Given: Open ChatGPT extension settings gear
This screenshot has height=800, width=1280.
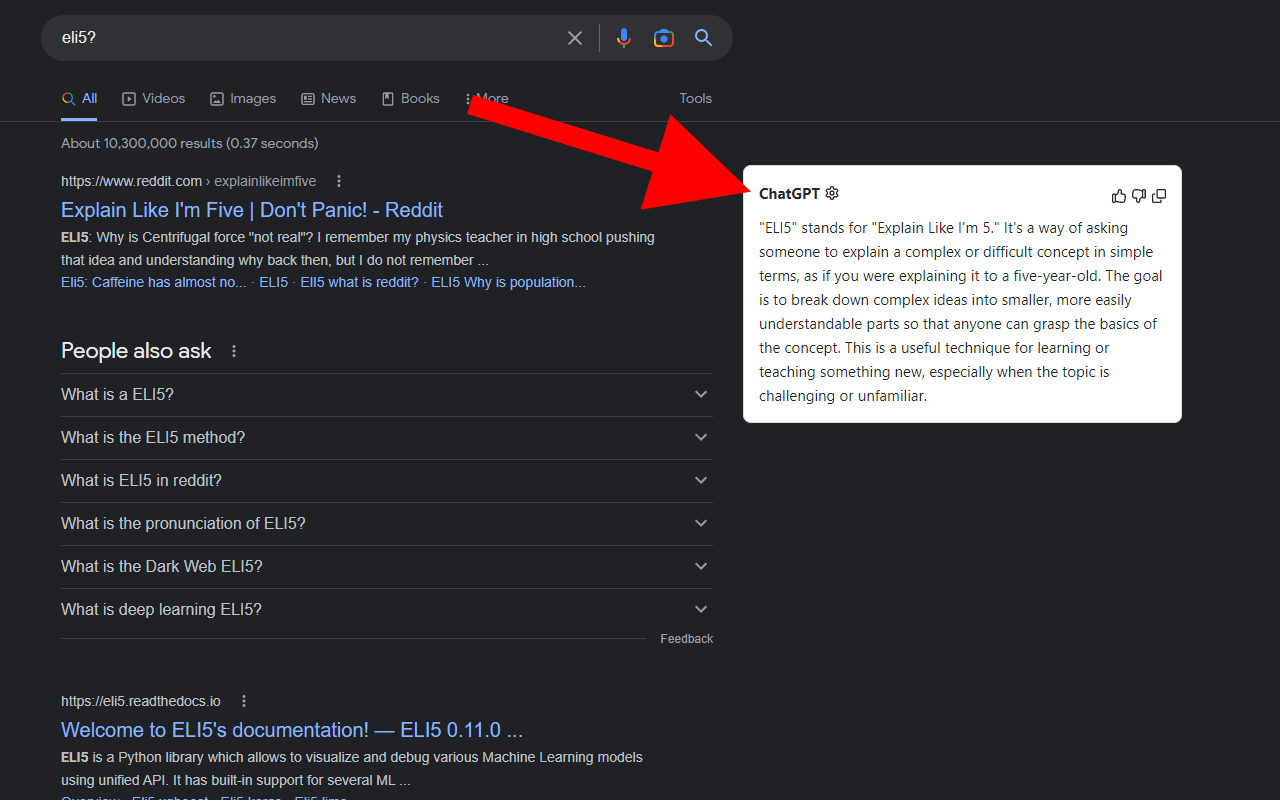Looking at the screenshot, I should [832, 193].
